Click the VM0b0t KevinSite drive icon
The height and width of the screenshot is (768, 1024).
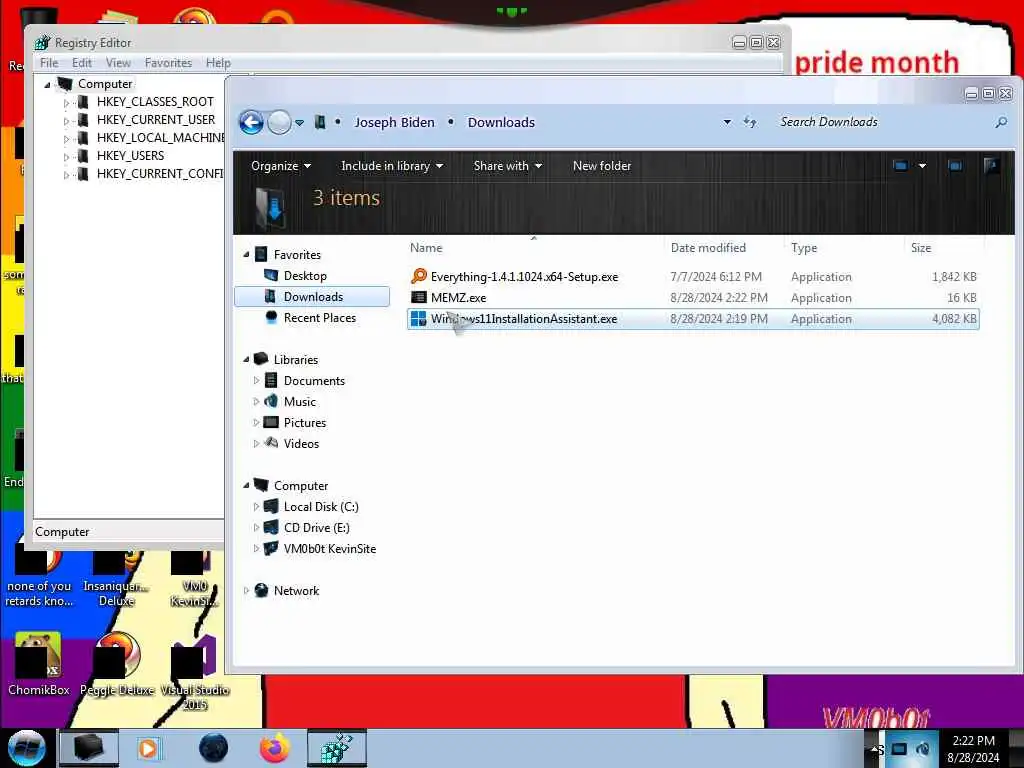click(x=271, y=549)
